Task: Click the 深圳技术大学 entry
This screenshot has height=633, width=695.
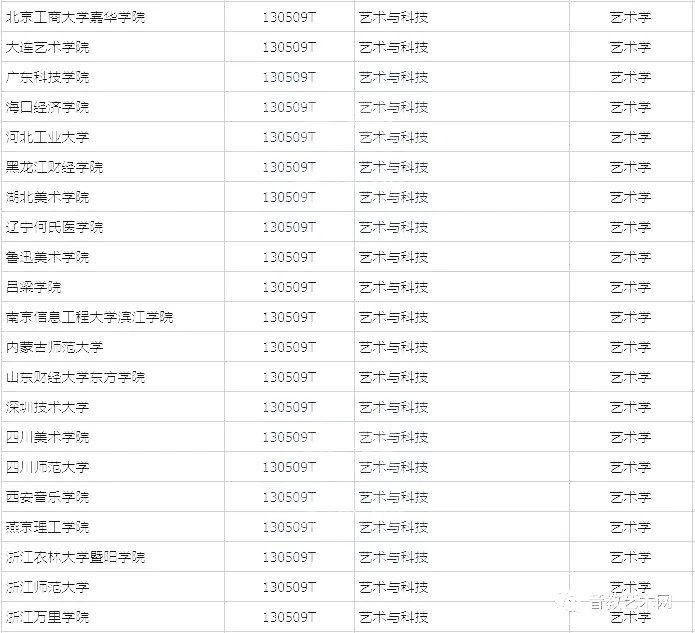Action: (47, 407)
